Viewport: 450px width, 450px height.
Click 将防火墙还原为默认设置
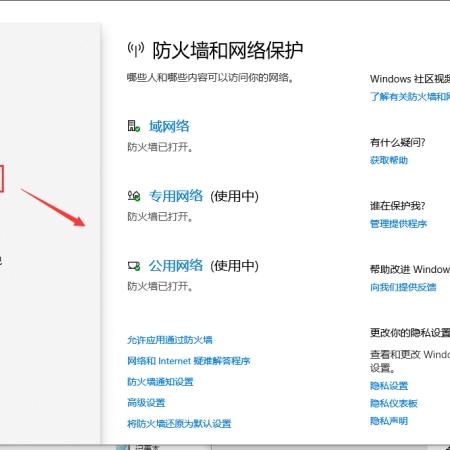[x=179, y=424]
